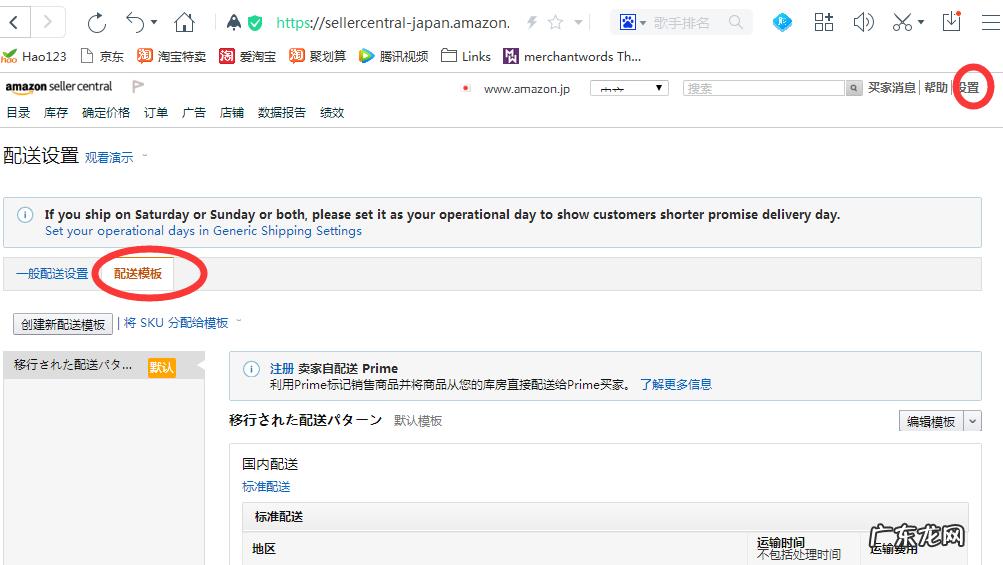Open the 订单 menu
This screenshot has width=1003, height=565.
tap(156, 113)
